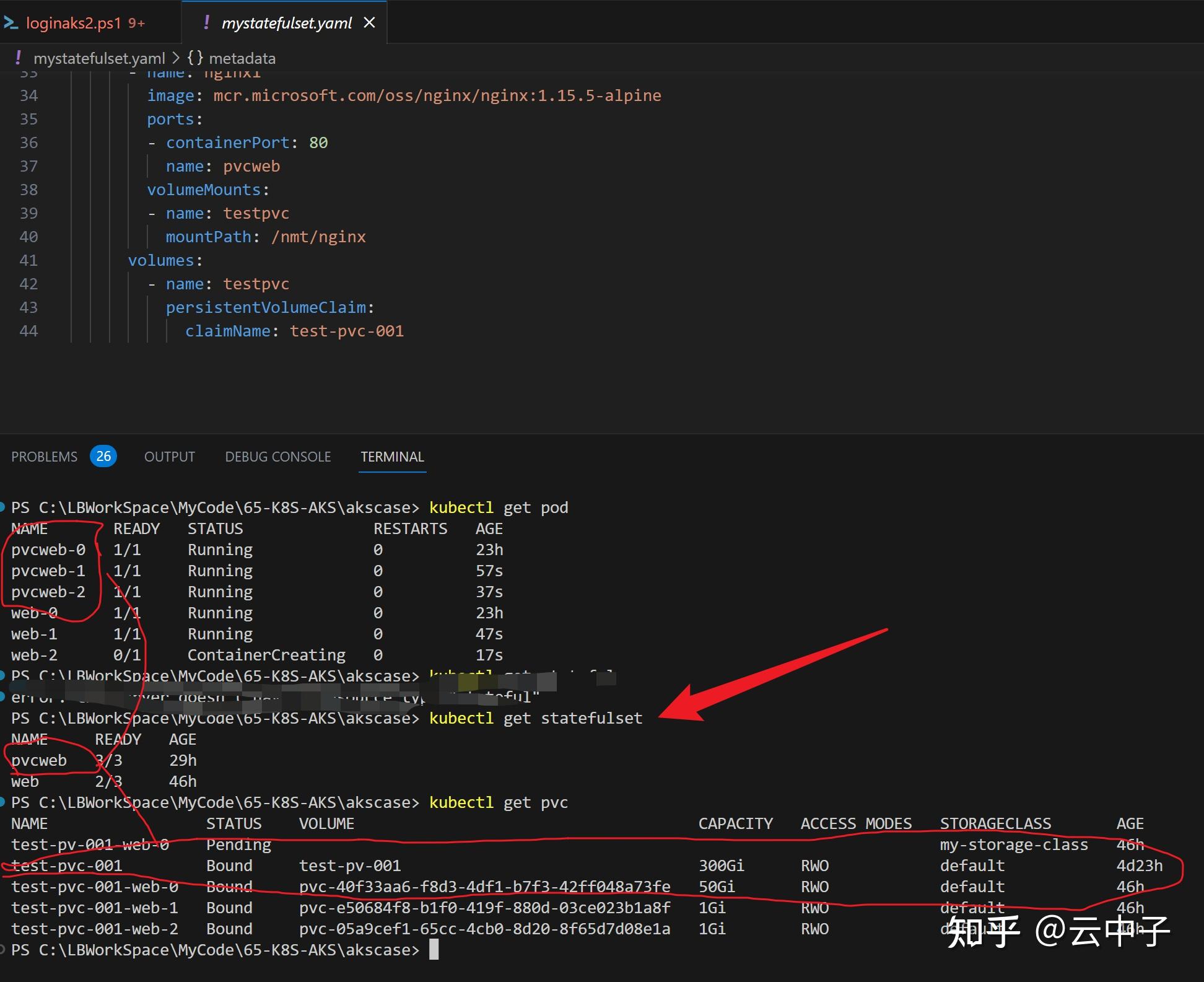
Task: Select the TERMINAL panel tab
Action: 392,456
